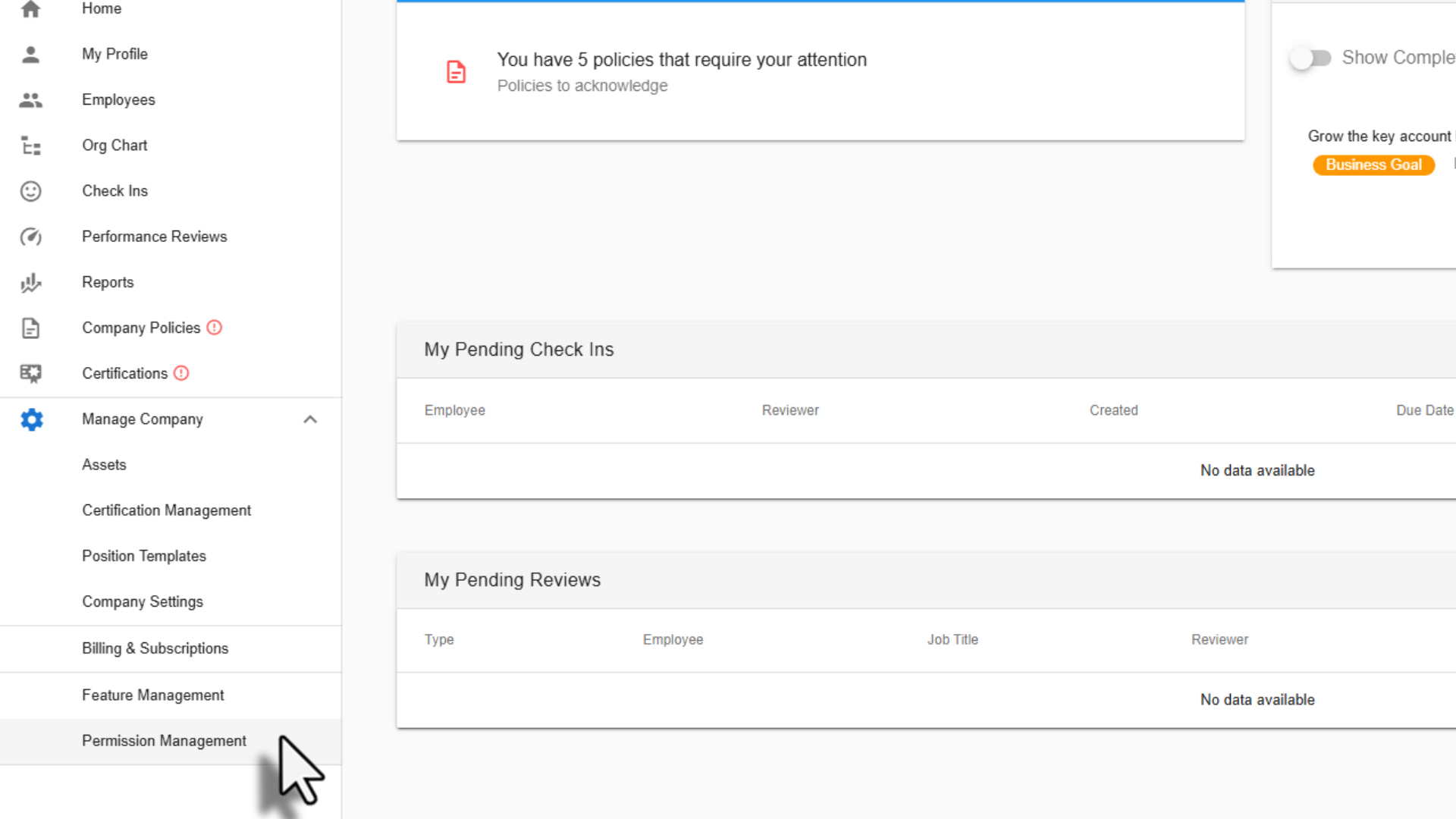1456x819 pixels.
Task: Click the Org Chart hierarchy icon
Action: (30, 146)
